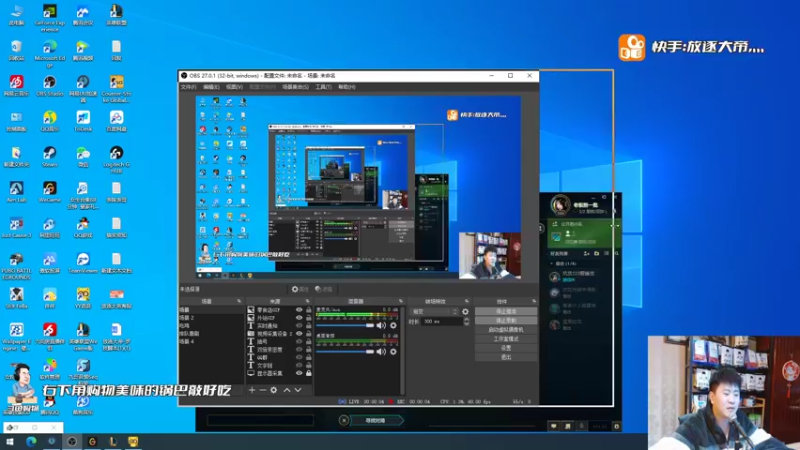Click Edge browser icon in the taskbar
This screenshot has width=800, height=450.
click(31, 441)
